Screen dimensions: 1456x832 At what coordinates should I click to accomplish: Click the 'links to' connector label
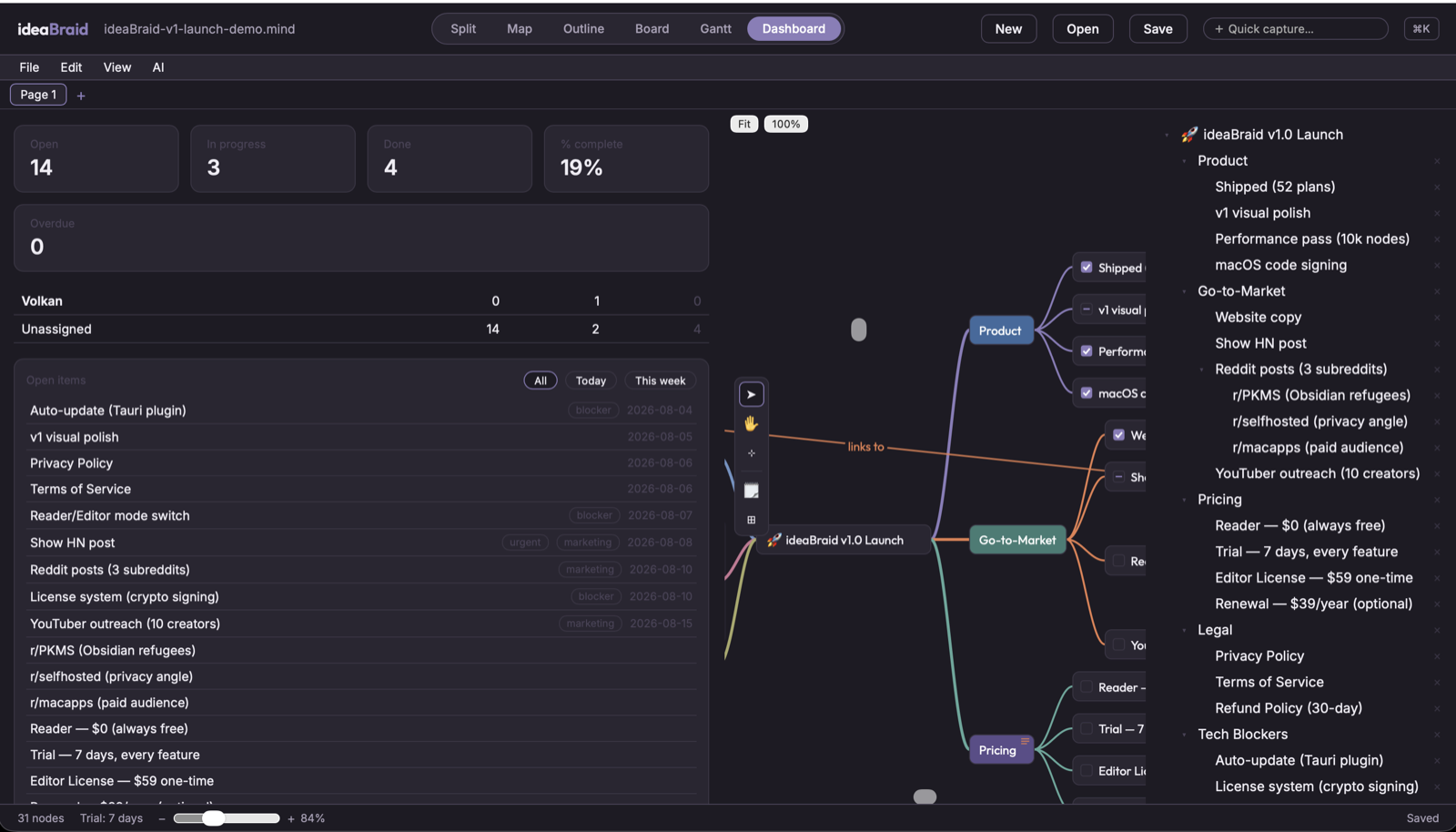coord(865,447)
